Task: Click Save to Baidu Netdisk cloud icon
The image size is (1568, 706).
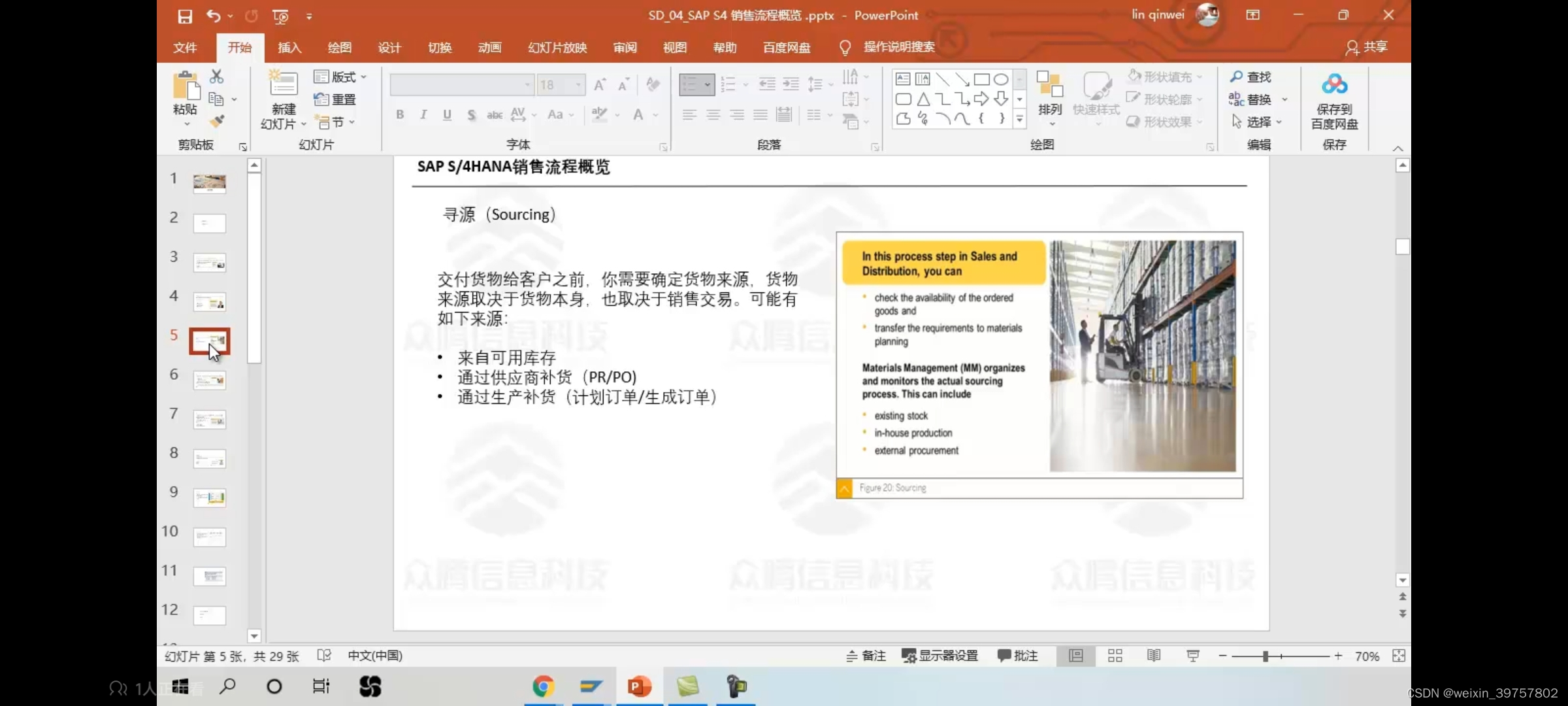Action: point(1334,85)
